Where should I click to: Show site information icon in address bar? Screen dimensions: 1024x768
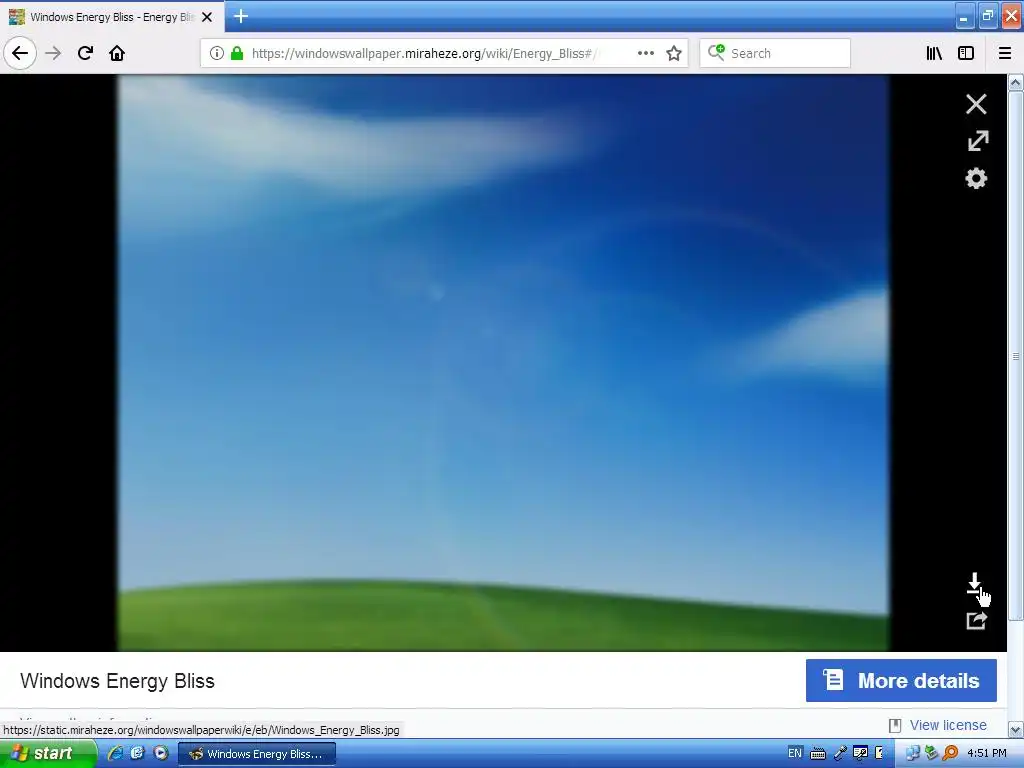click(217, 54)
